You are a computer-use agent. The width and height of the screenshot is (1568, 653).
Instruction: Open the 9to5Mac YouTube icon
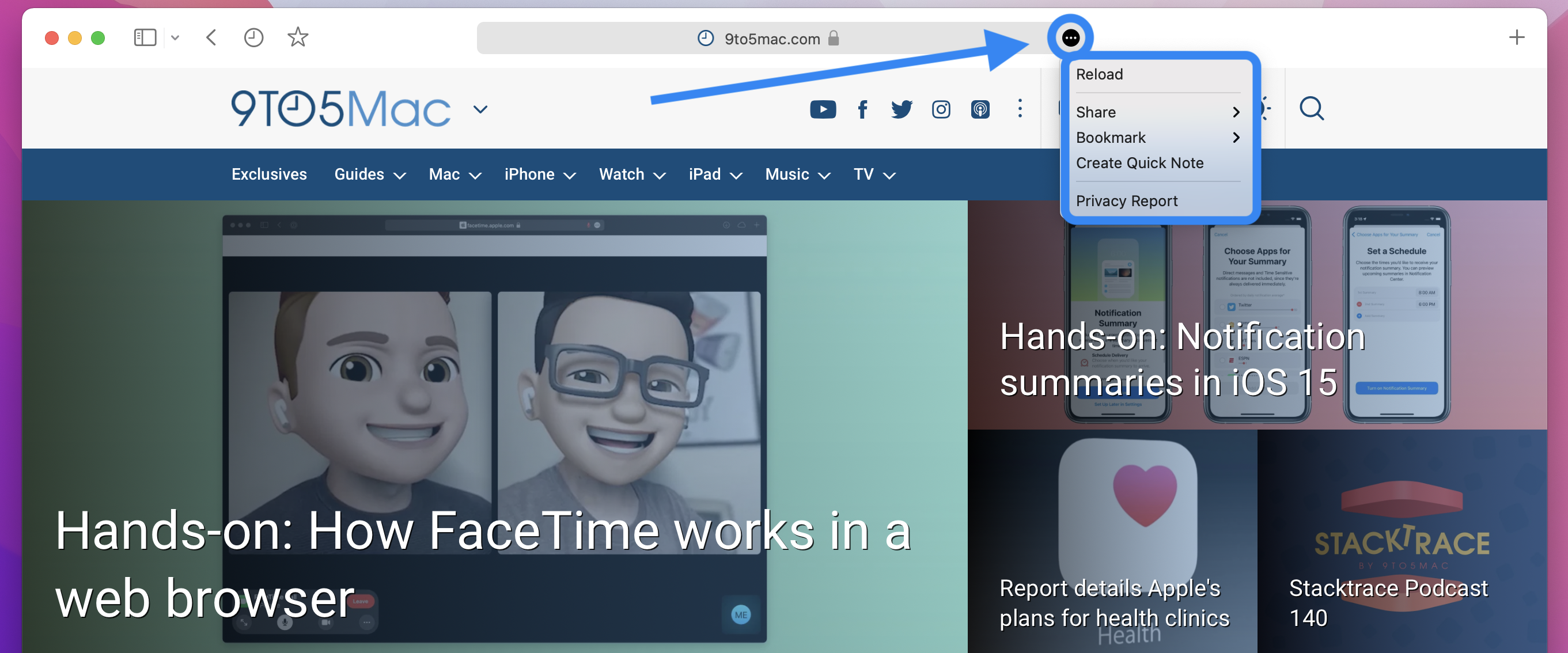pyautogui.click(x=823, y=109)
